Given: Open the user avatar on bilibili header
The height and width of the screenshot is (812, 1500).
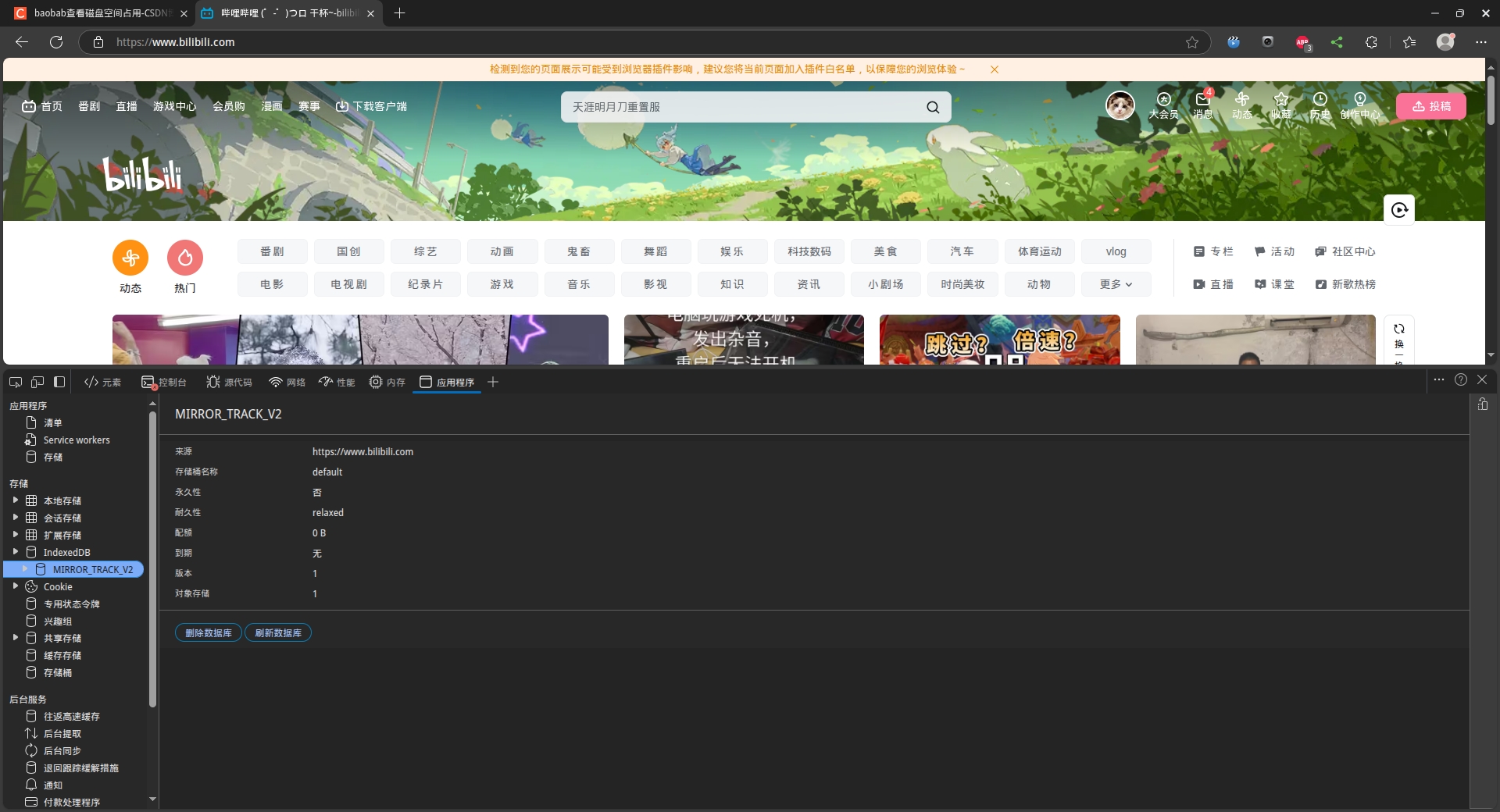Looking at the screenshot, I should (x=1120, y=105).
